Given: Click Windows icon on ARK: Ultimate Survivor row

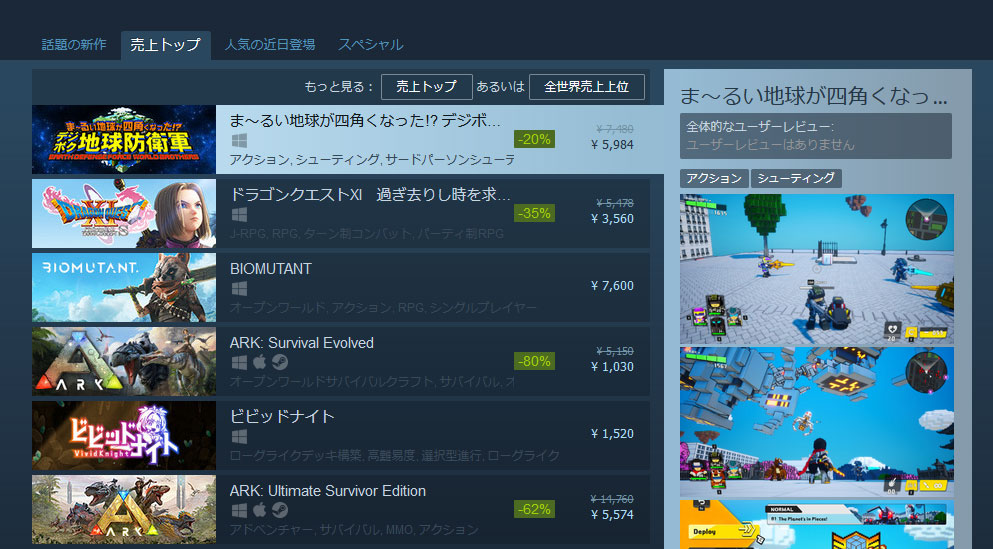Looking at the screenshot, I should click(x=239, y=511).
